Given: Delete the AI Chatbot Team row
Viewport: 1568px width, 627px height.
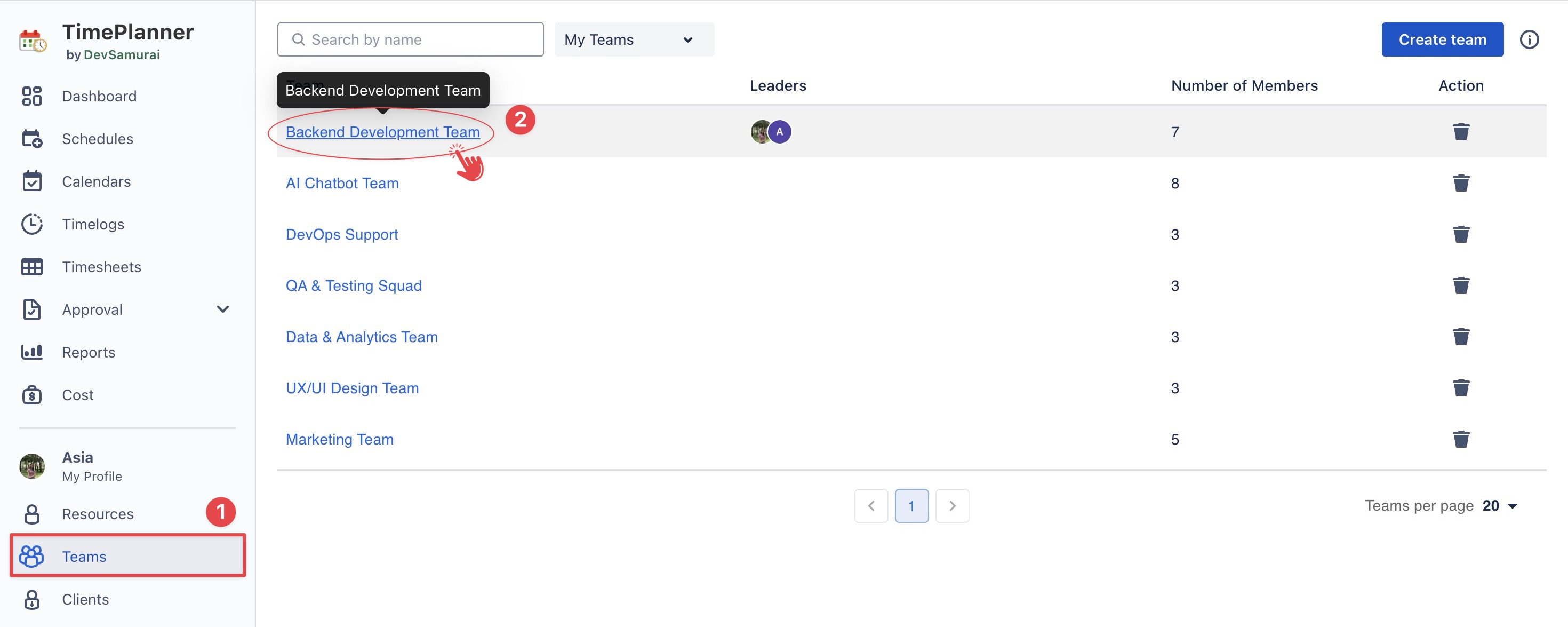Looking at the screenshot, I should click(x=1460, y=183).
